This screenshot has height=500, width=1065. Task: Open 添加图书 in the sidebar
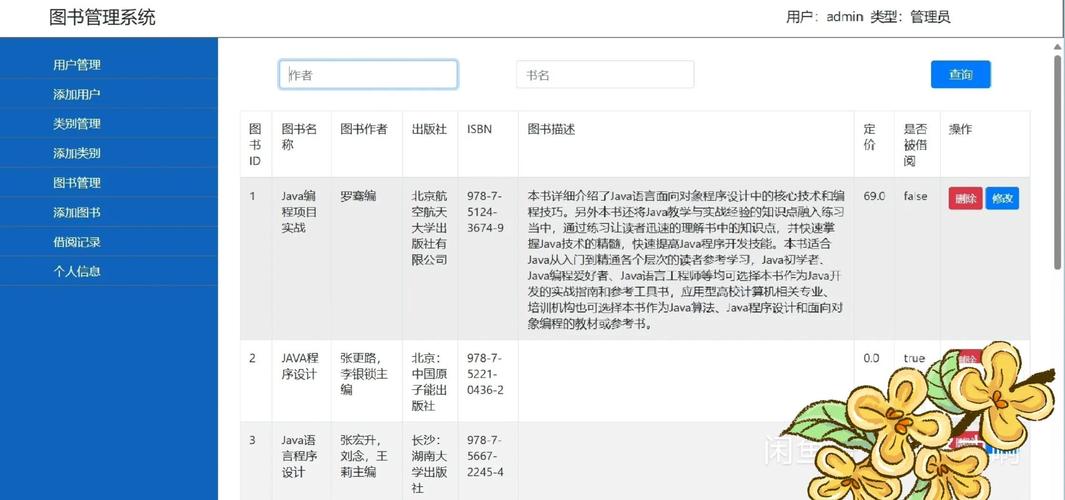coord(77,213)
